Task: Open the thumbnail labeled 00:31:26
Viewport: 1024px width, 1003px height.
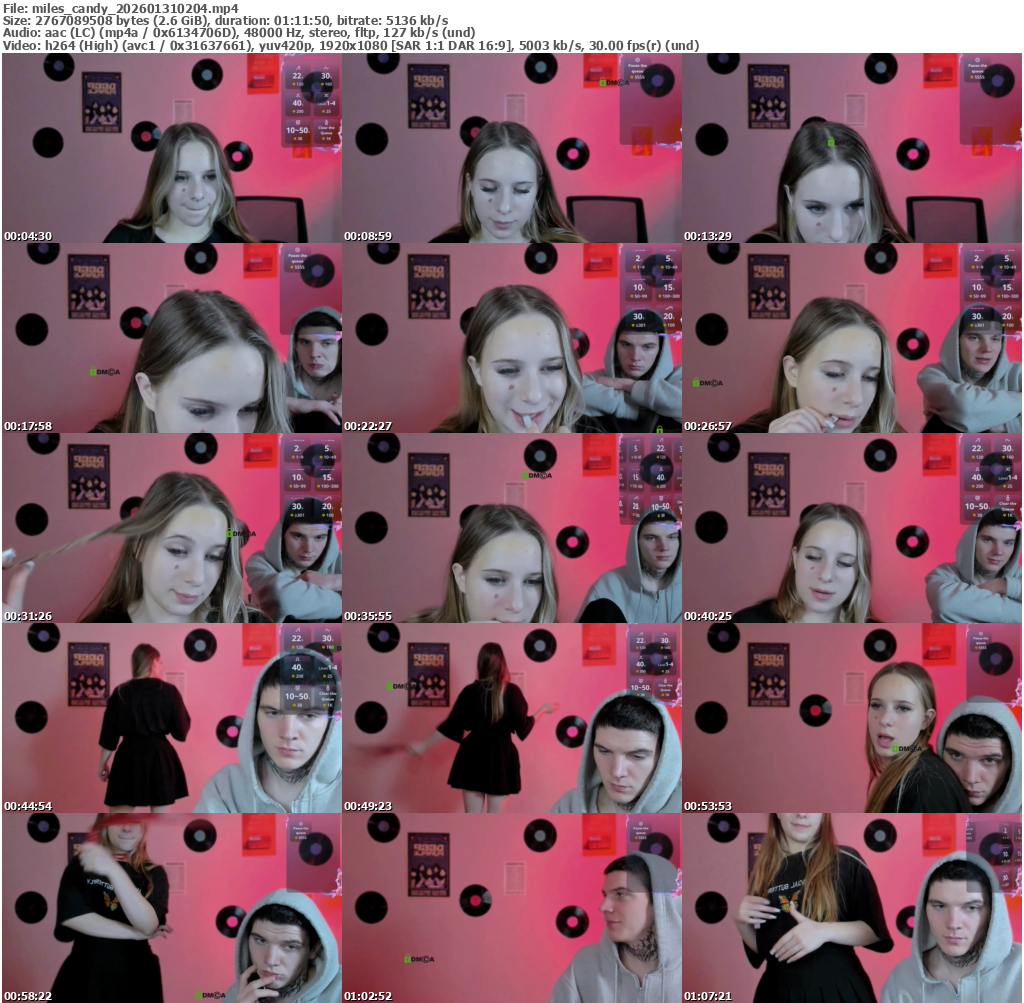Action: [x=172, y=528]
